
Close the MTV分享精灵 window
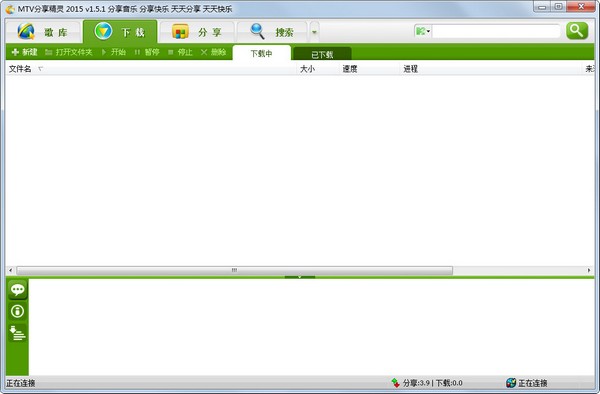(x=581, y=7)
